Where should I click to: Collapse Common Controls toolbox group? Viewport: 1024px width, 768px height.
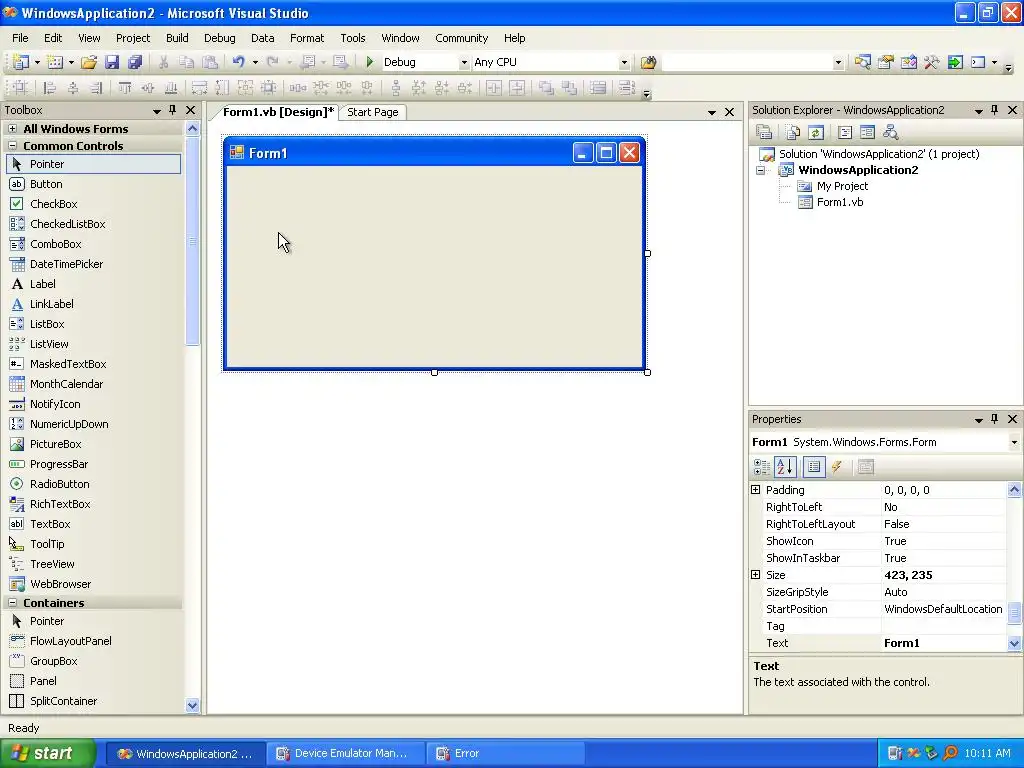[x=12, y=146]
